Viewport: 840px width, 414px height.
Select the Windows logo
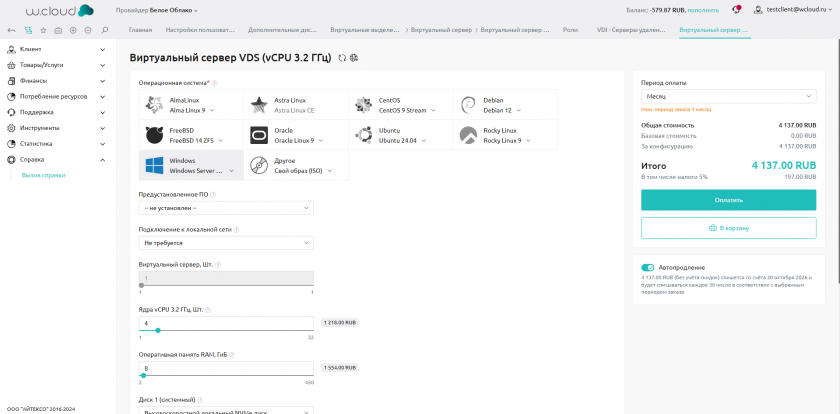[154, 165]
